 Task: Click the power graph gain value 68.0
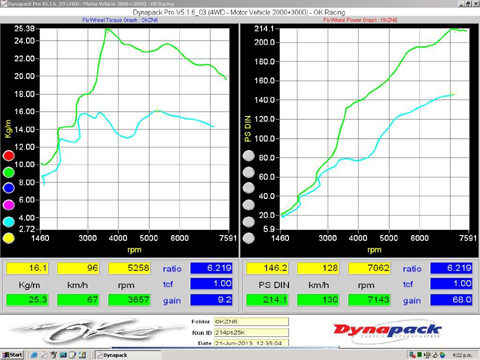[451, 300]
